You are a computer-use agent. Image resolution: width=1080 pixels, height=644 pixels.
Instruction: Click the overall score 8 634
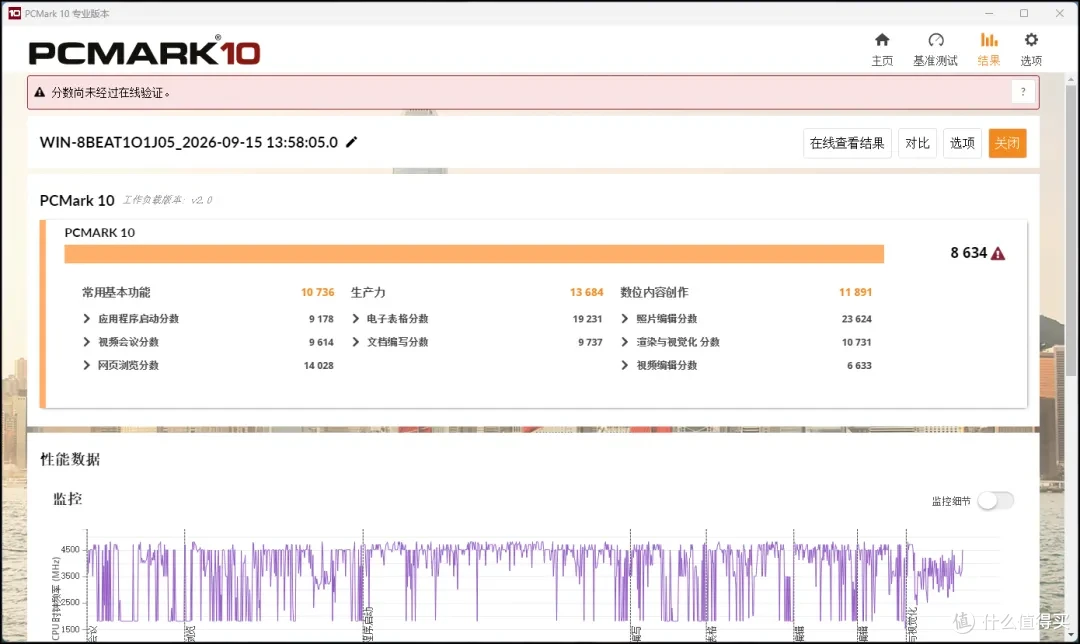pyautogui.click(x=968, y=253)
